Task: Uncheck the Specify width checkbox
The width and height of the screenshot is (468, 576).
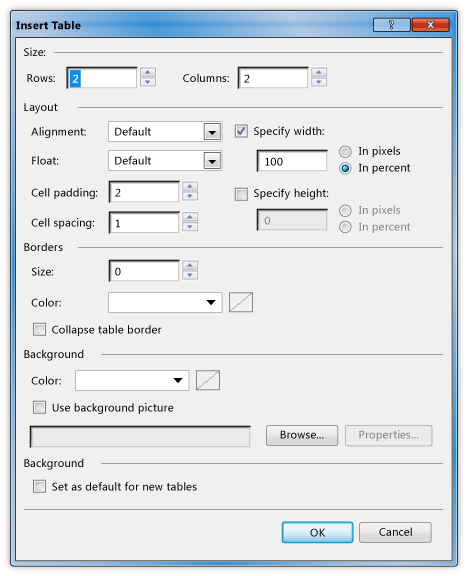Action: click(241, 131)
